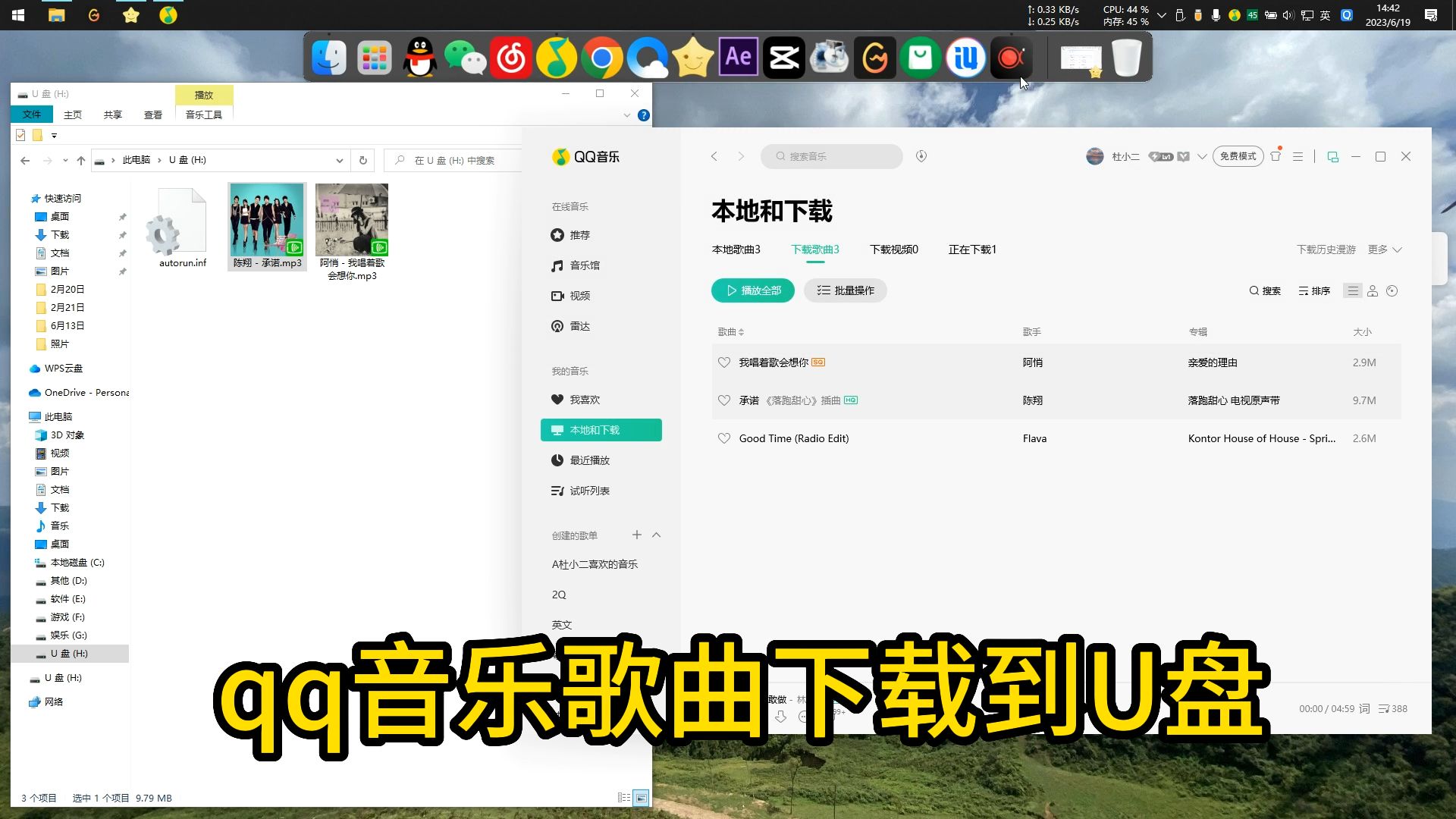Open 音乐馆 in sidebar
Image resolution: width=1456 pixels, height=819 pixels.
(585, 265)
